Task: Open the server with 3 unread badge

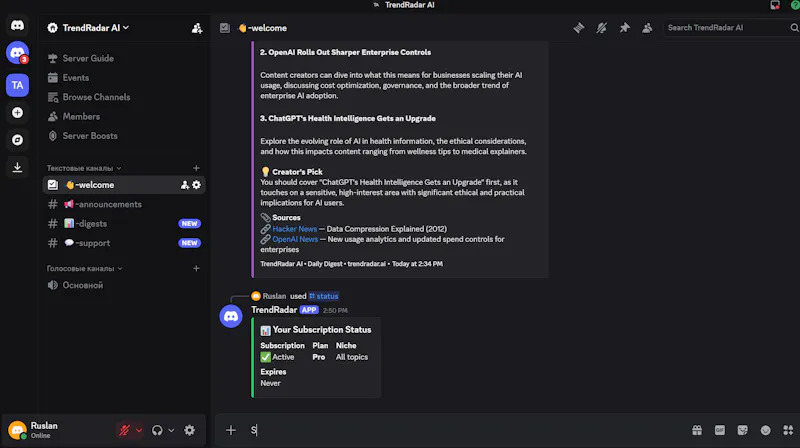Action: point(17,53)
